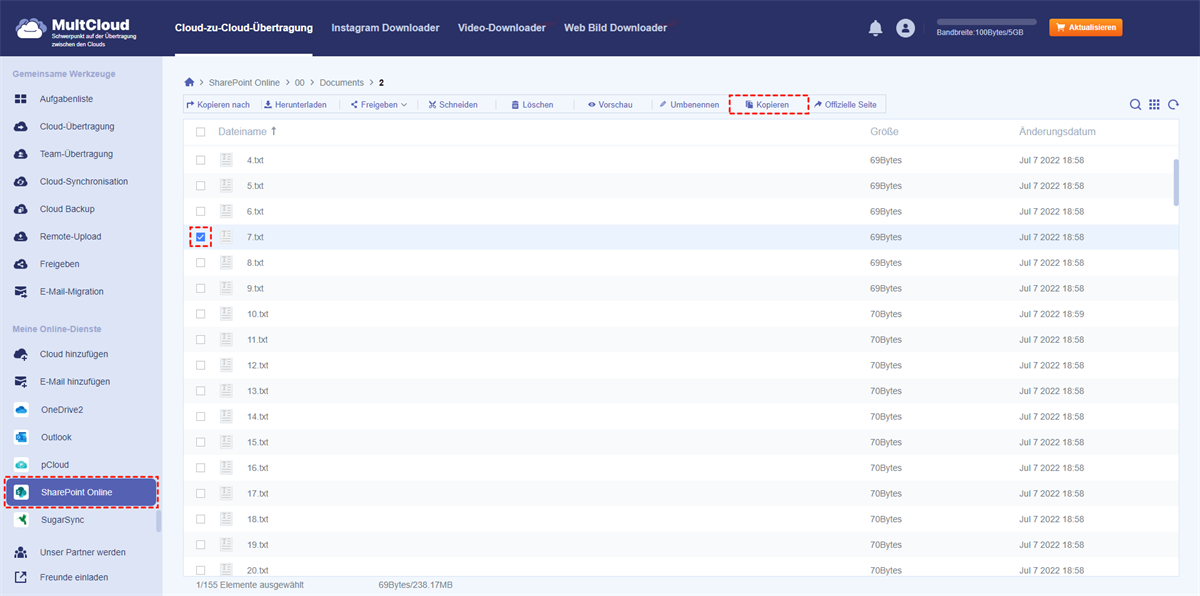Click the search magnifier icon
Image resolution: width=1200 pixels, height=596 pixels.
[x=1135, y=105]
